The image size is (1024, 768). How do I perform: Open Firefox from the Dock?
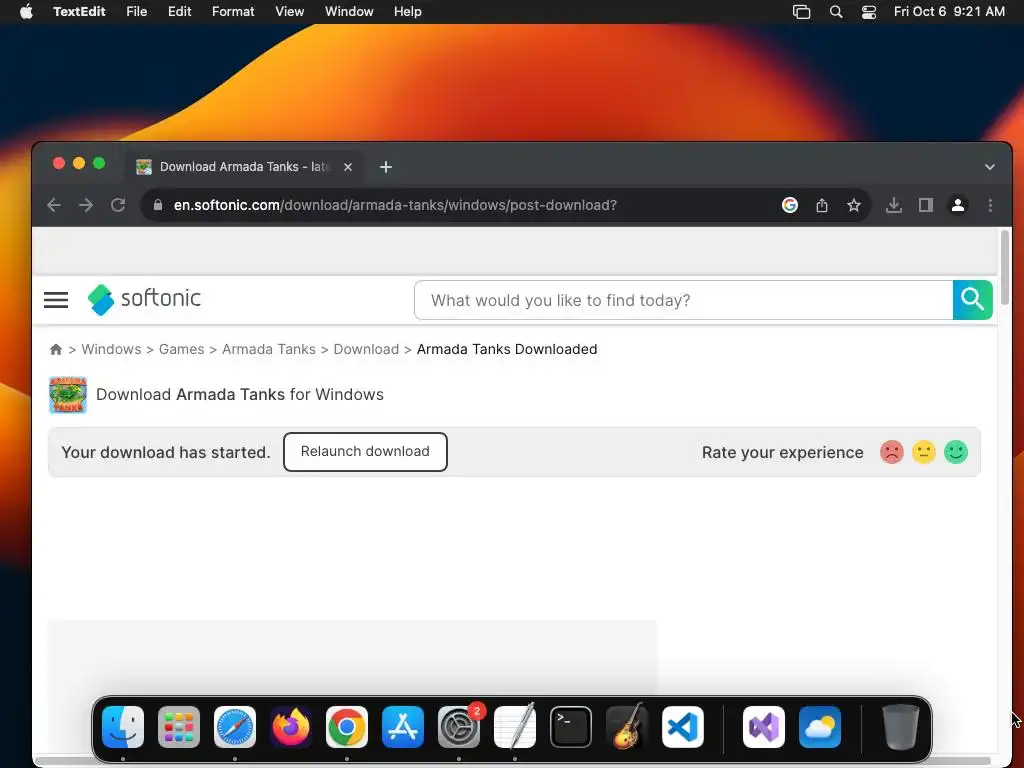click(x=291, y=727)
